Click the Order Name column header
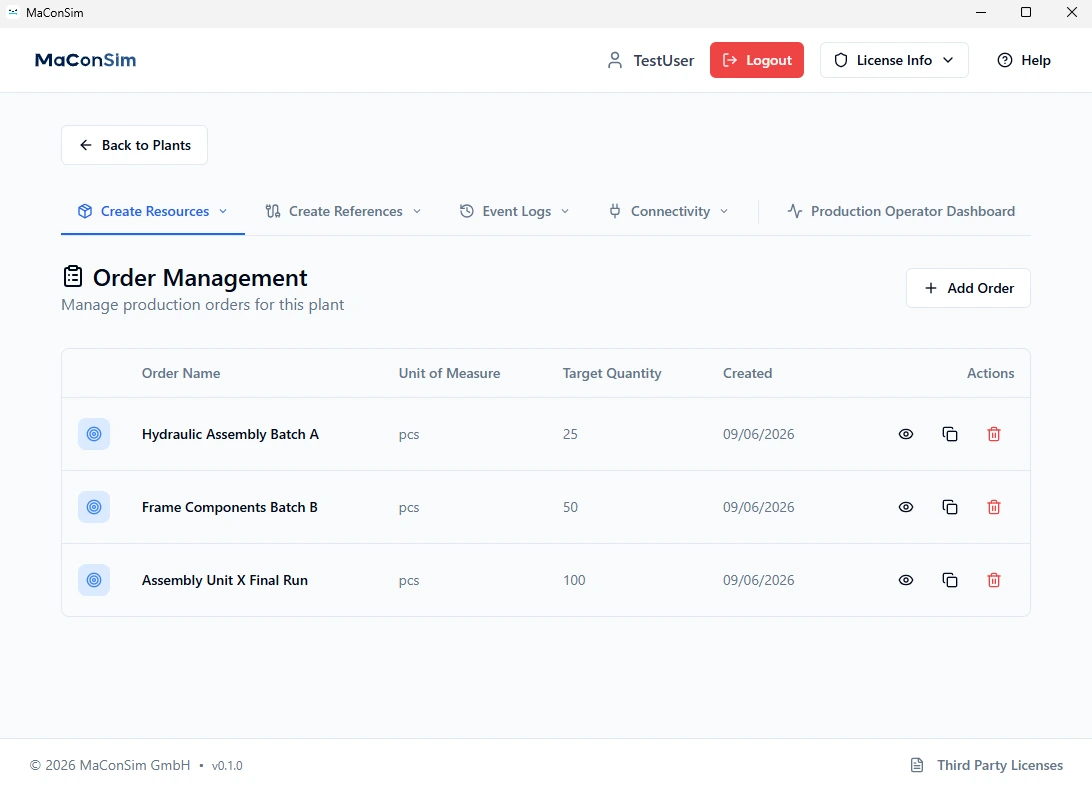This screenshot has height=788, width=1092. click(x=181, y=373)
